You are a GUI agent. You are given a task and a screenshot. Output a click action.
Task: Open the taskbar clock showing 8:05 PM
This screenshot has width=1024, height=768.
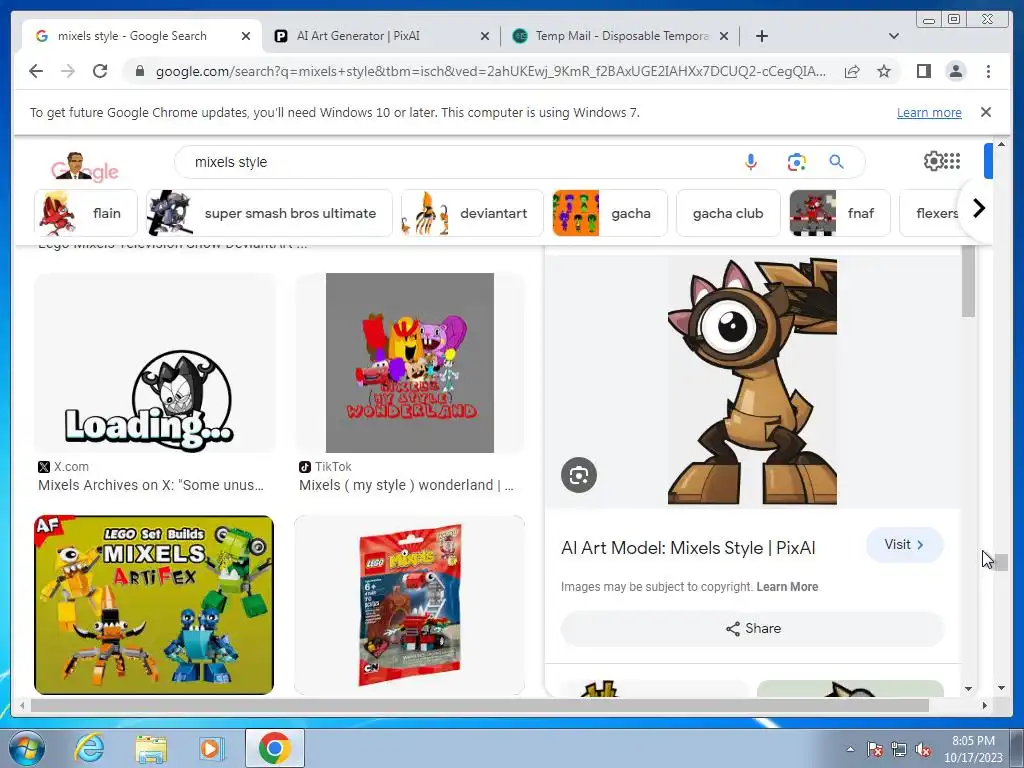(973, 749)
